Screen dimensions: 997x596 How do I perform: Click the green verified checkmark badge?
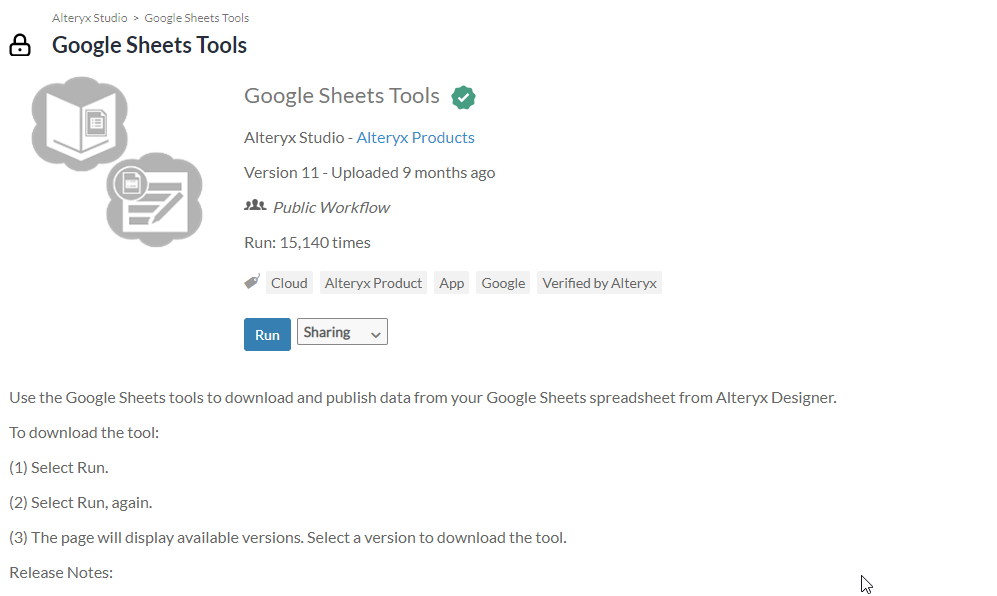[463, 97]
